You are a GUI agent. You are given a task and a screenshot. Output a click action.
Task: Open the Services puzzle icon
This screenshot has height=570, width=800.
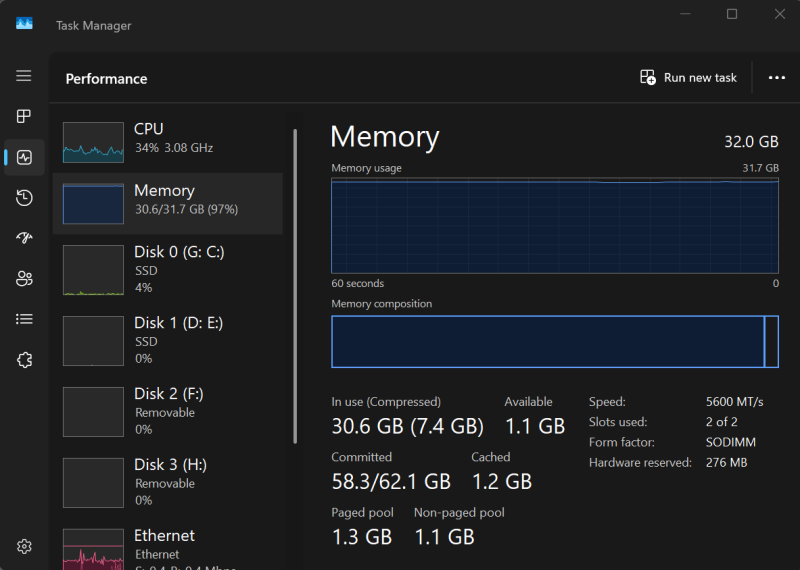(24, 360)
